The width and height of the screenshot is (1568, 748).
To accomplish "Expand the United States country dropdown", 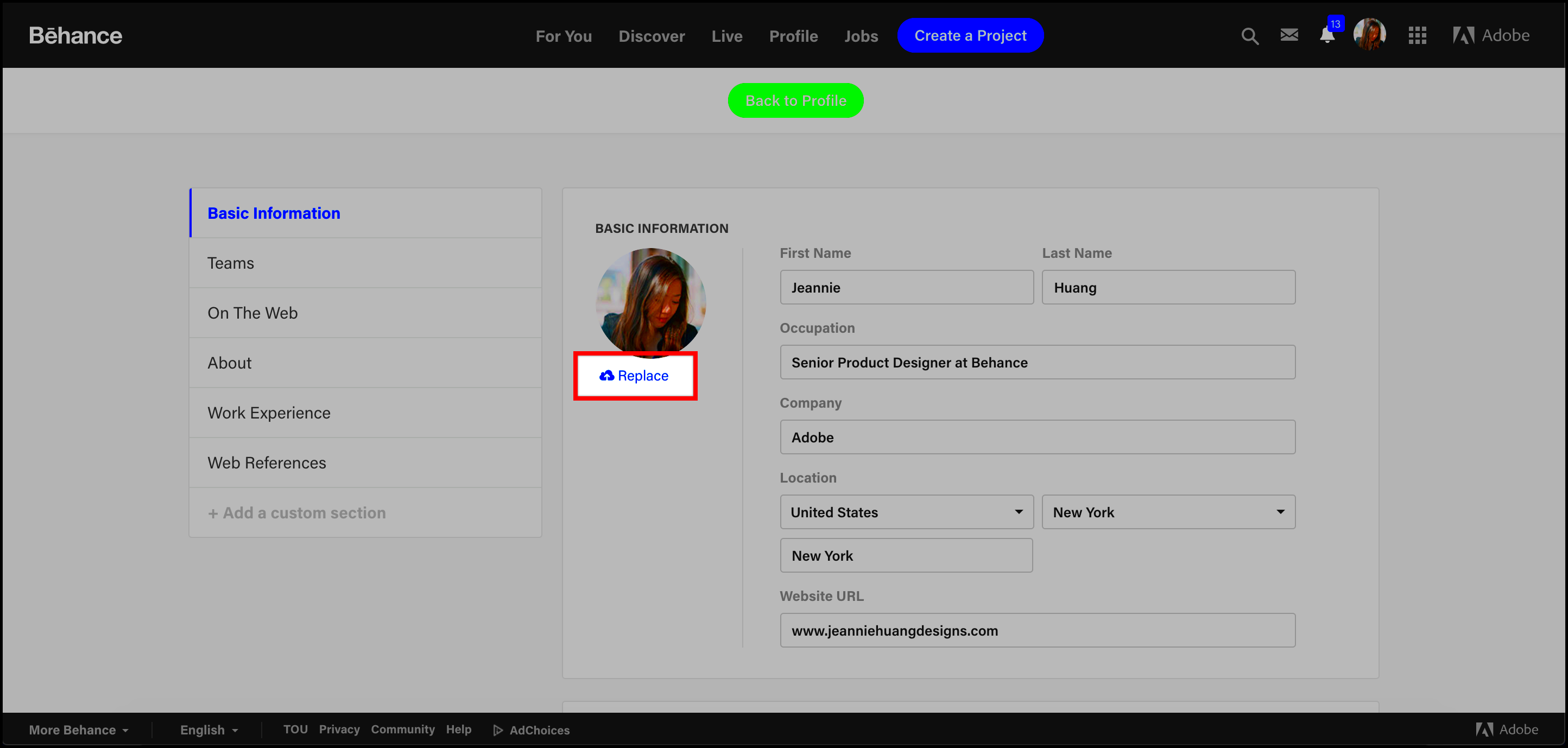I will click(905, 511).
